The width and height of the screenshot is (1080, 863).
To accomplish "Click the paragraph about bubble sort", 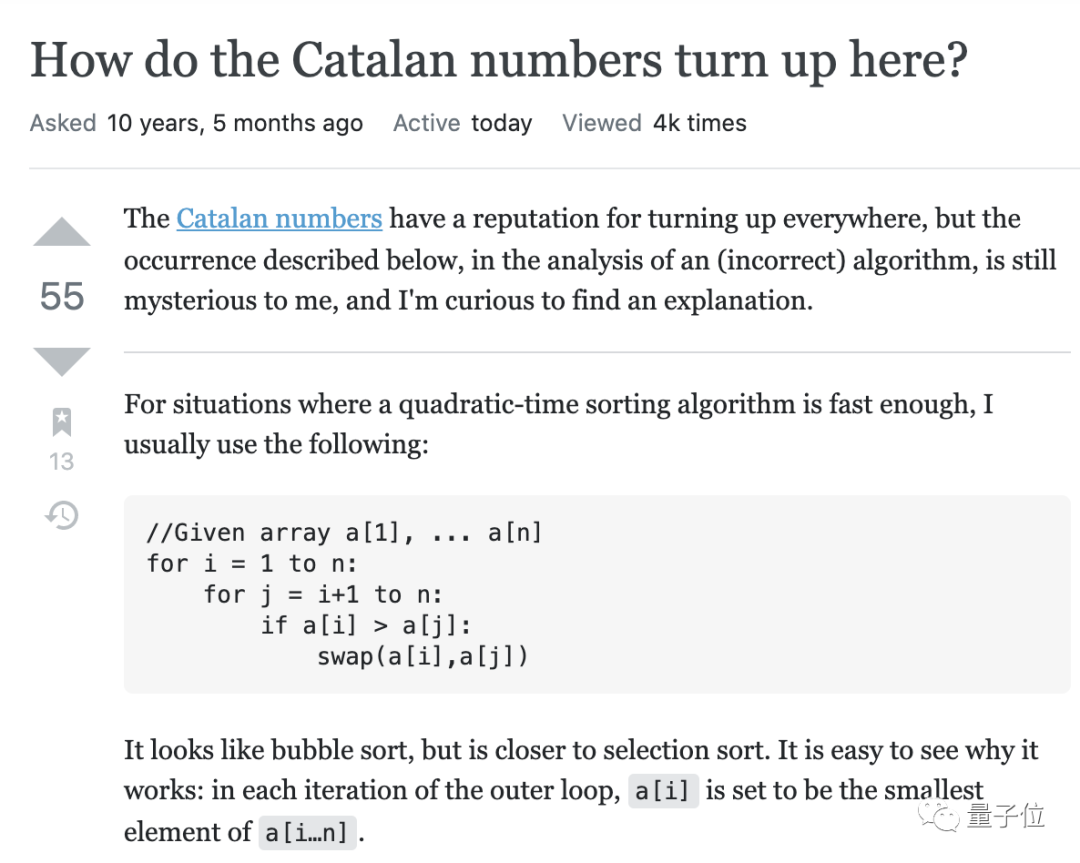I will click(x=581, y=791).
